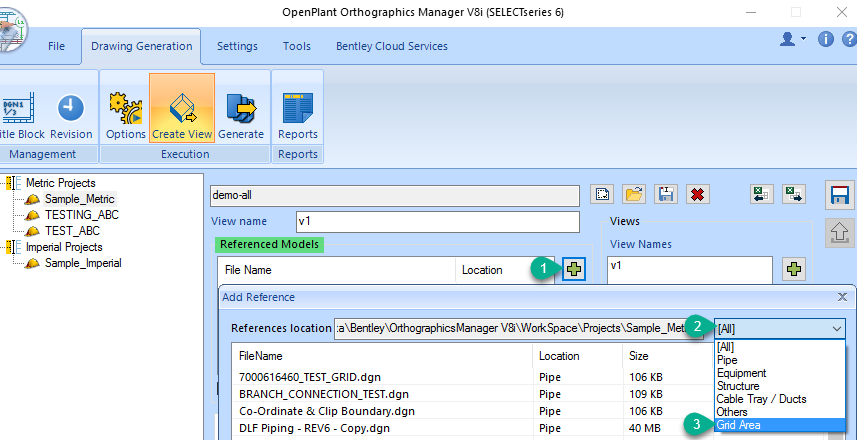Click the green plus in Referenced Models
The width and height of the screenshot is (857, 440).
574,269
